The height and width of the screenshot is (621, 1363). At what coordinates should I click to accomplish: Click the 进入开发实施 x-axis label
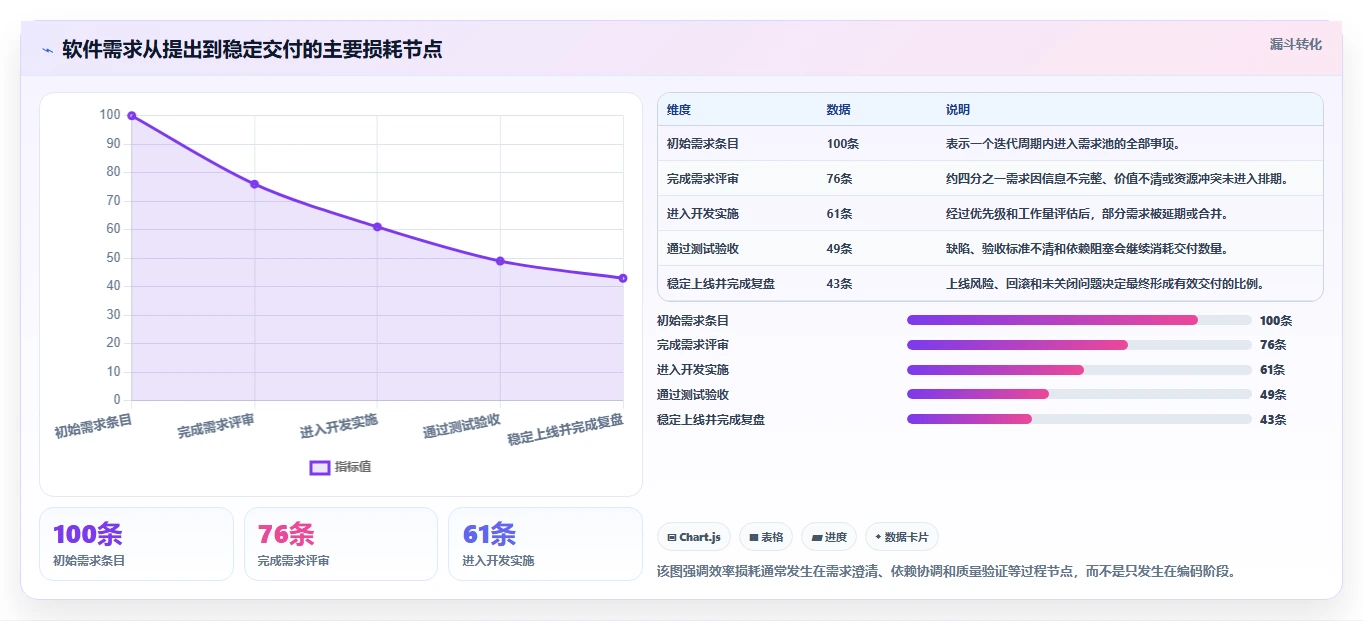339,426
